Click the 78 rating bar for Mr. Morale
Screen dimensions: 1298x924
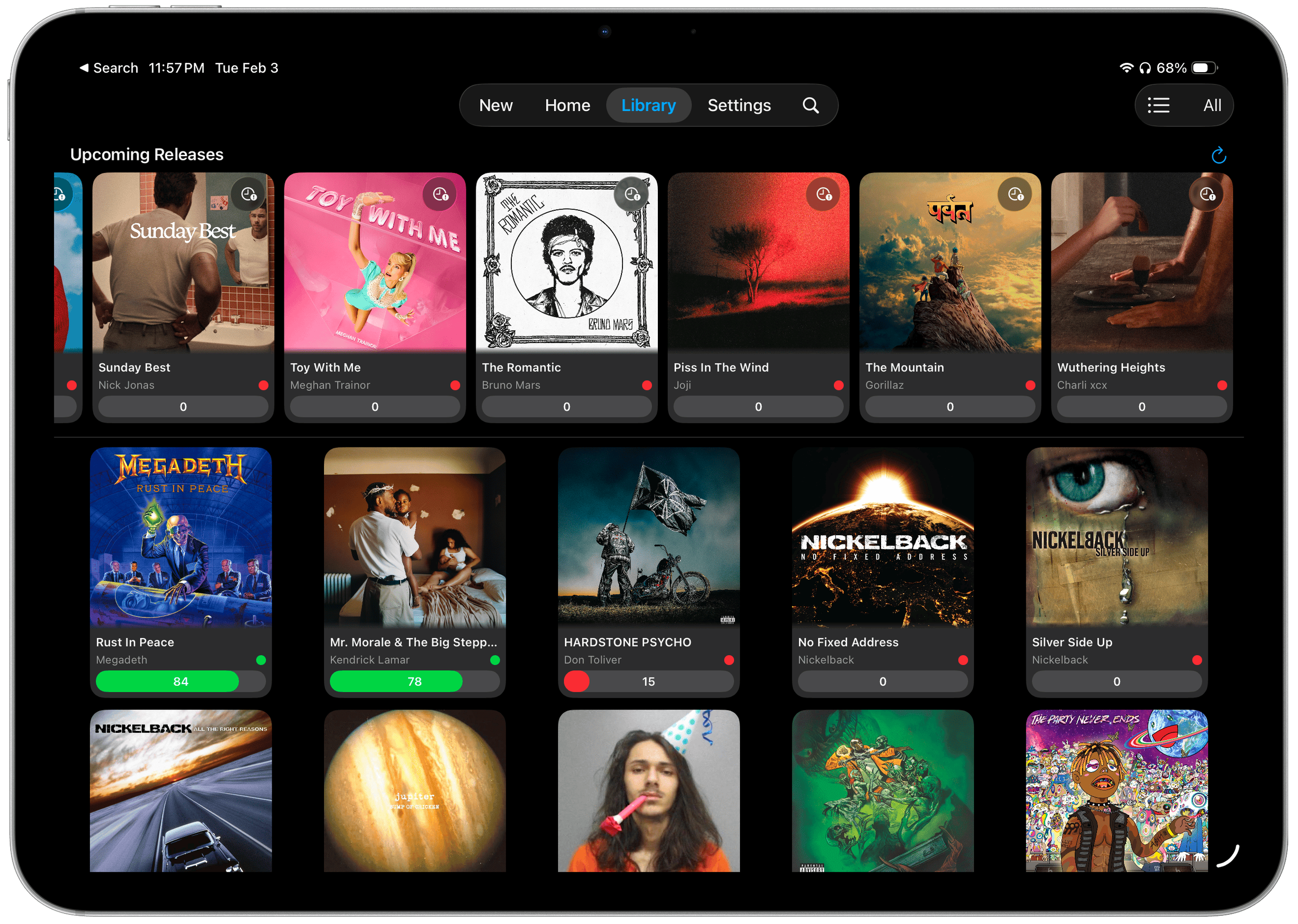click(x=414, y=682)
